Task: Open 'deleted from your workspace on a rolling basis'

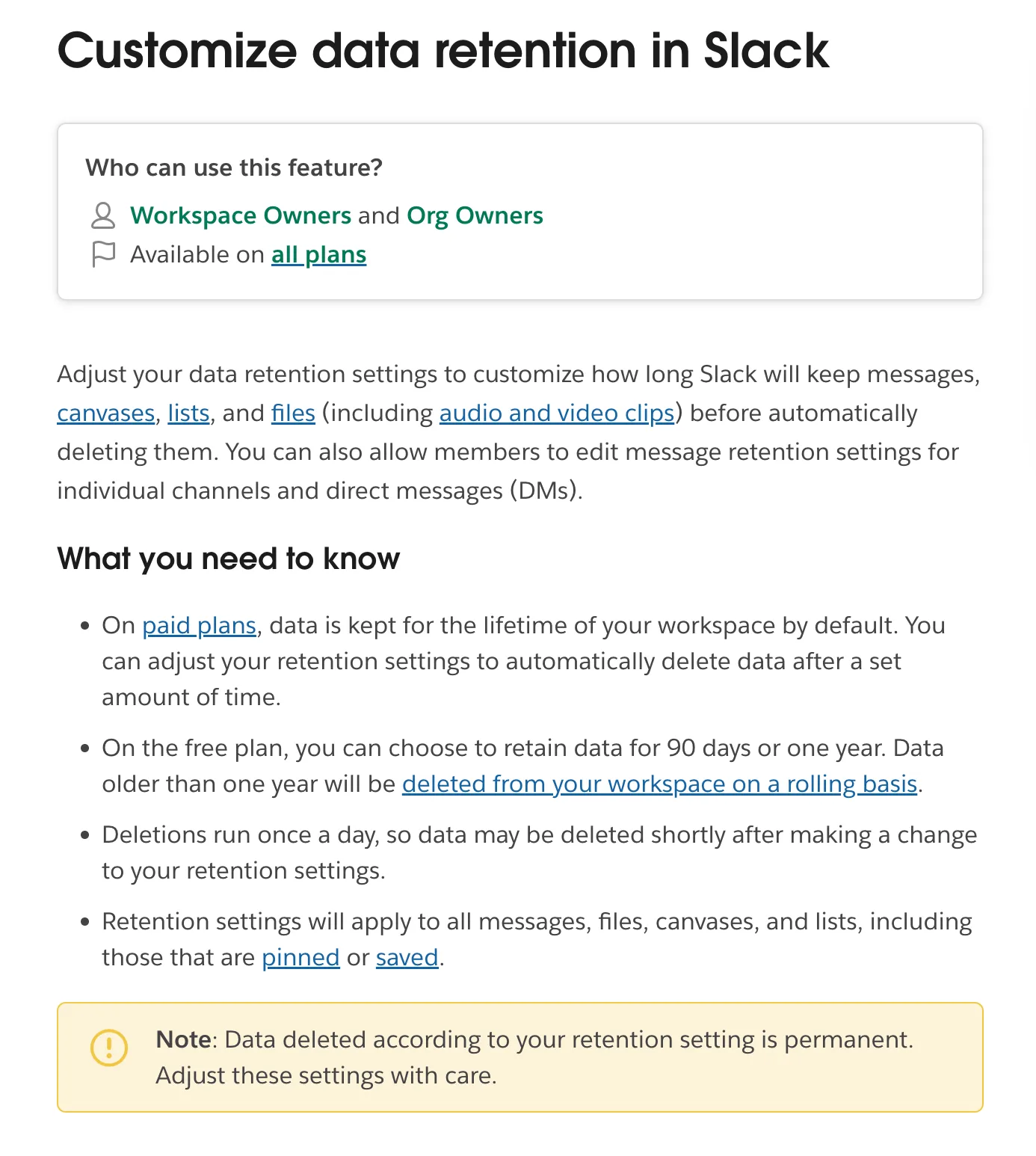Action: coord(659,784)
